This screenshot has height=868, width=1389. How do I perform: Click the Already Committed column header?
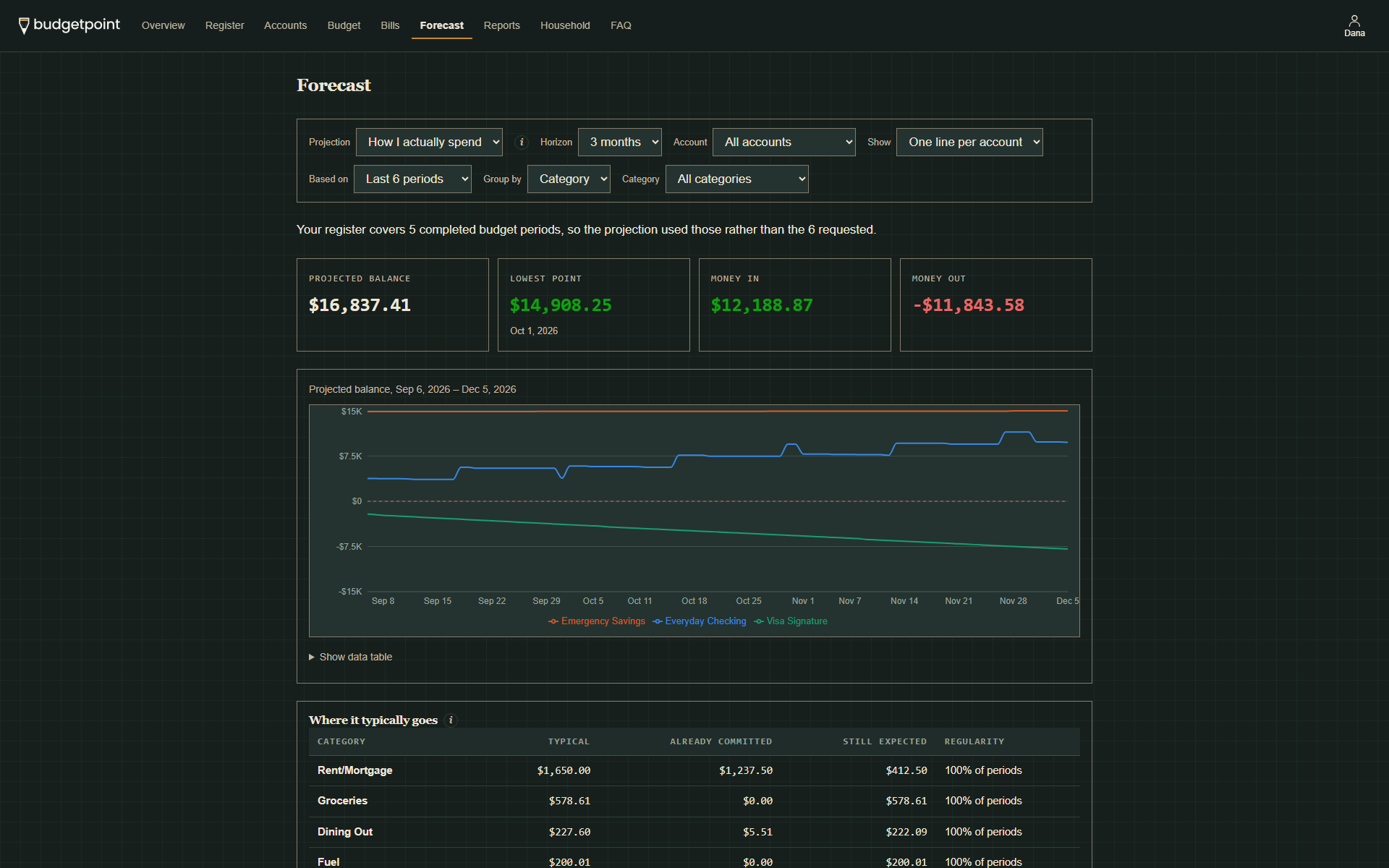[x=721, y=741]
